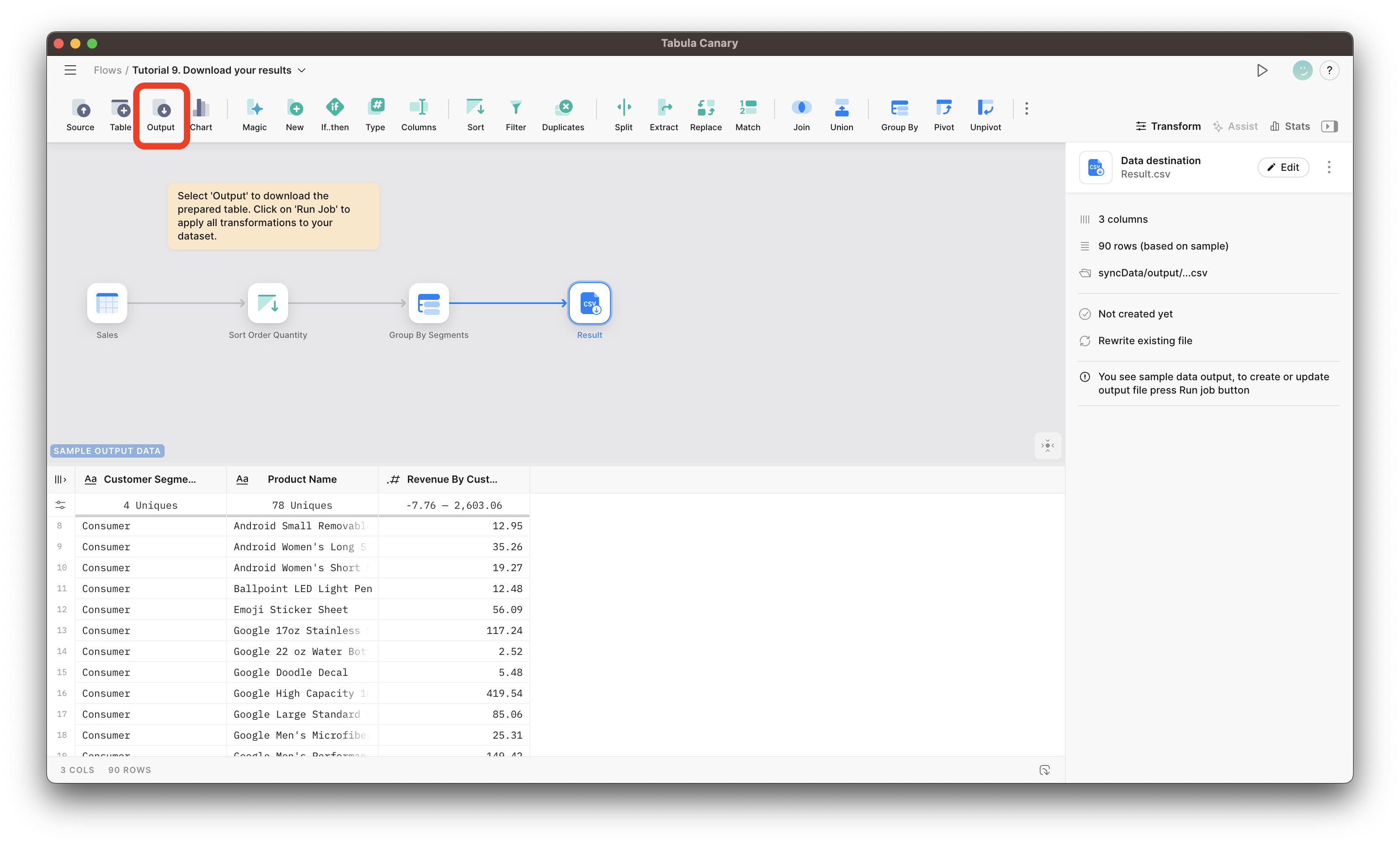Image resolution: width=1400 pixels, height=845 pixels.
Task: Select the Filter tool icon
Action: (515, 108)
